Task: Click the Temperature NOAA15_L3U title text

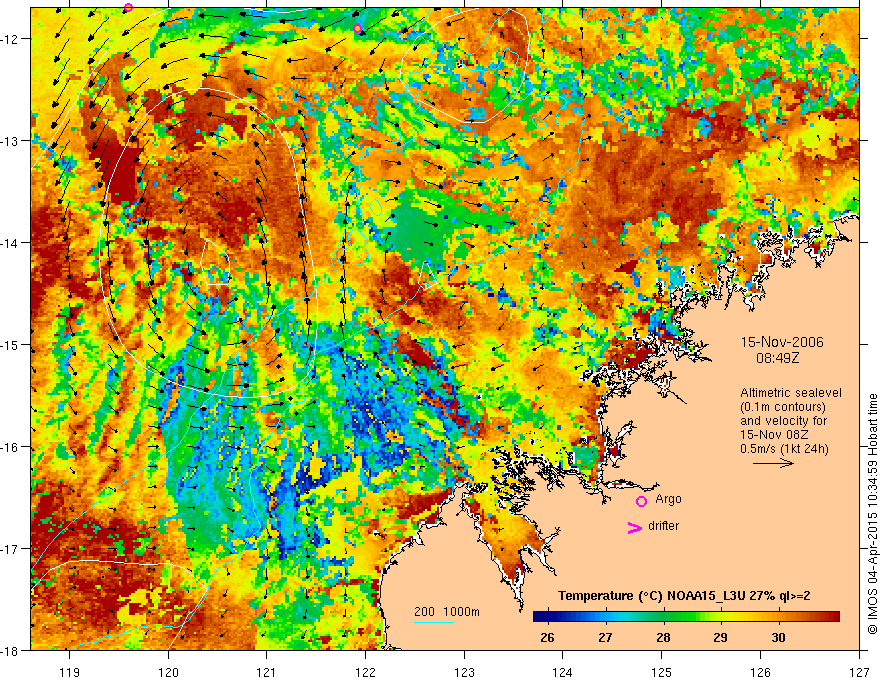Action: tap(684, 596)
